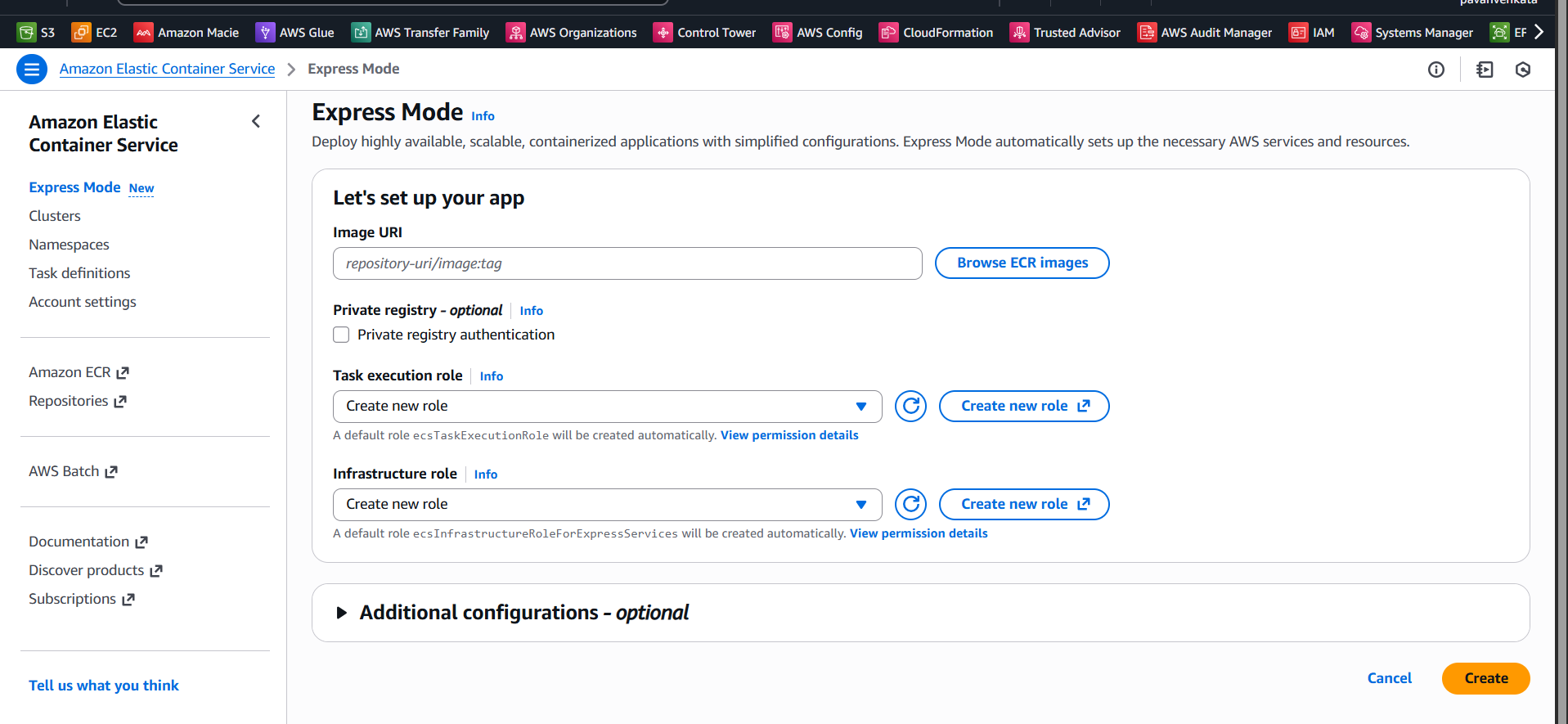
Task: Expand Additional configurations section
Action: (342, 613)
